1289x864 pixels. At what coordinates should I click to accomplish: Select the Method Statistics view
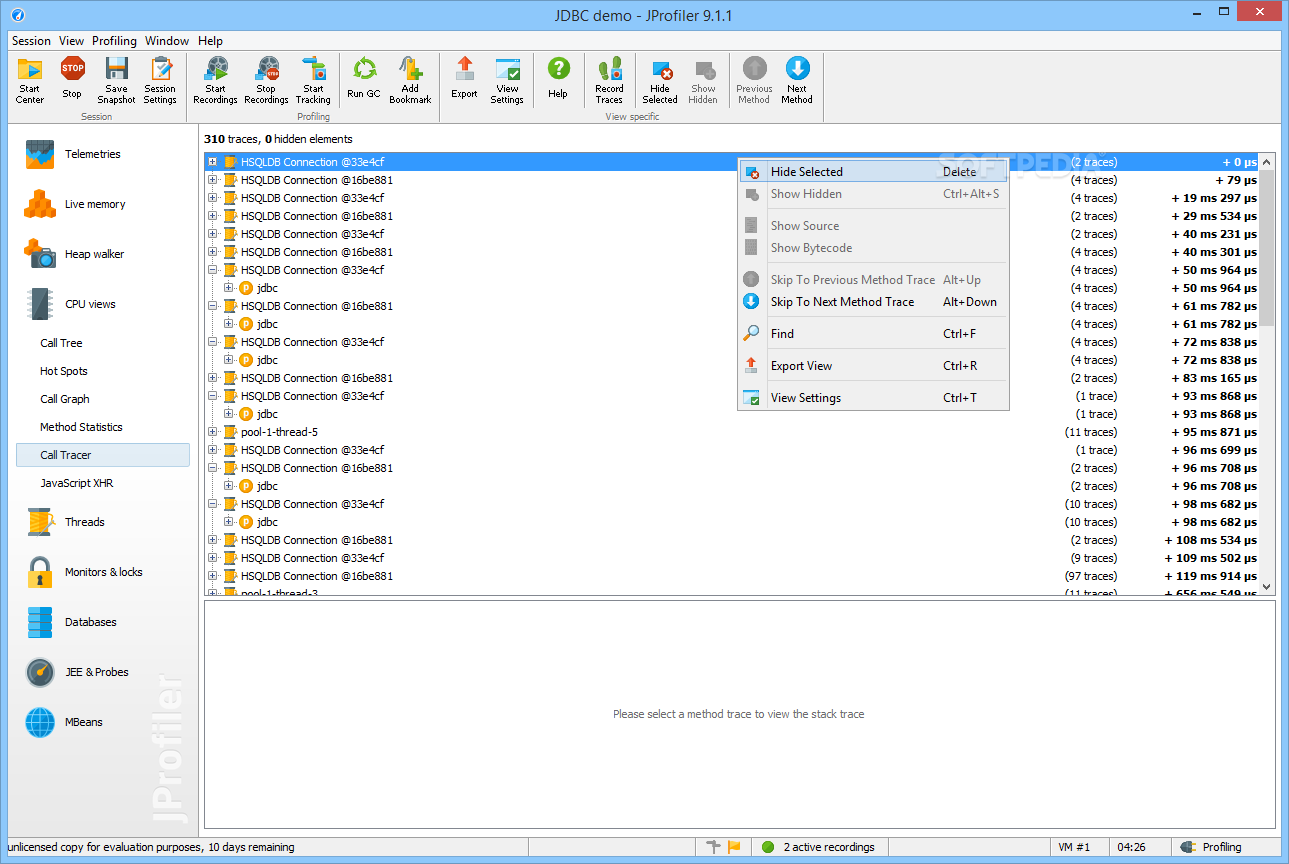pos(81,427)
